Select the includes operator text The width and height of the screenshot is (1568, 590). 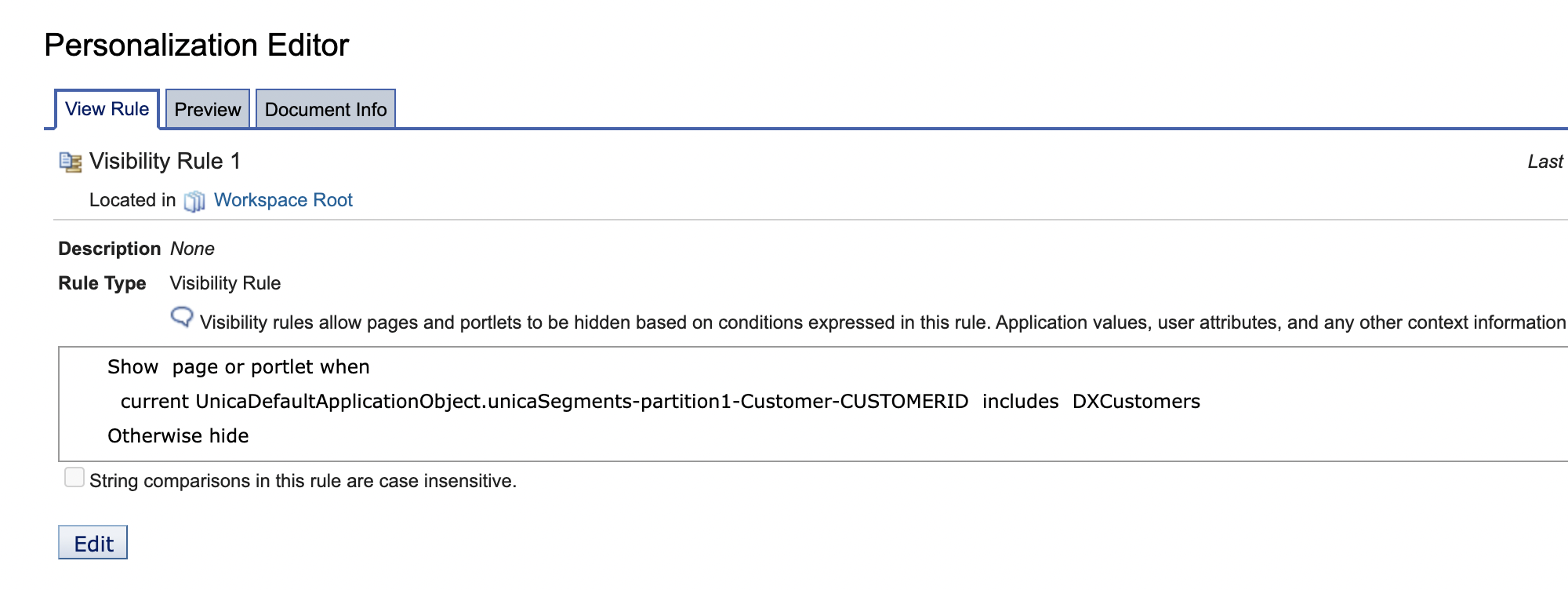(1019, 401)
